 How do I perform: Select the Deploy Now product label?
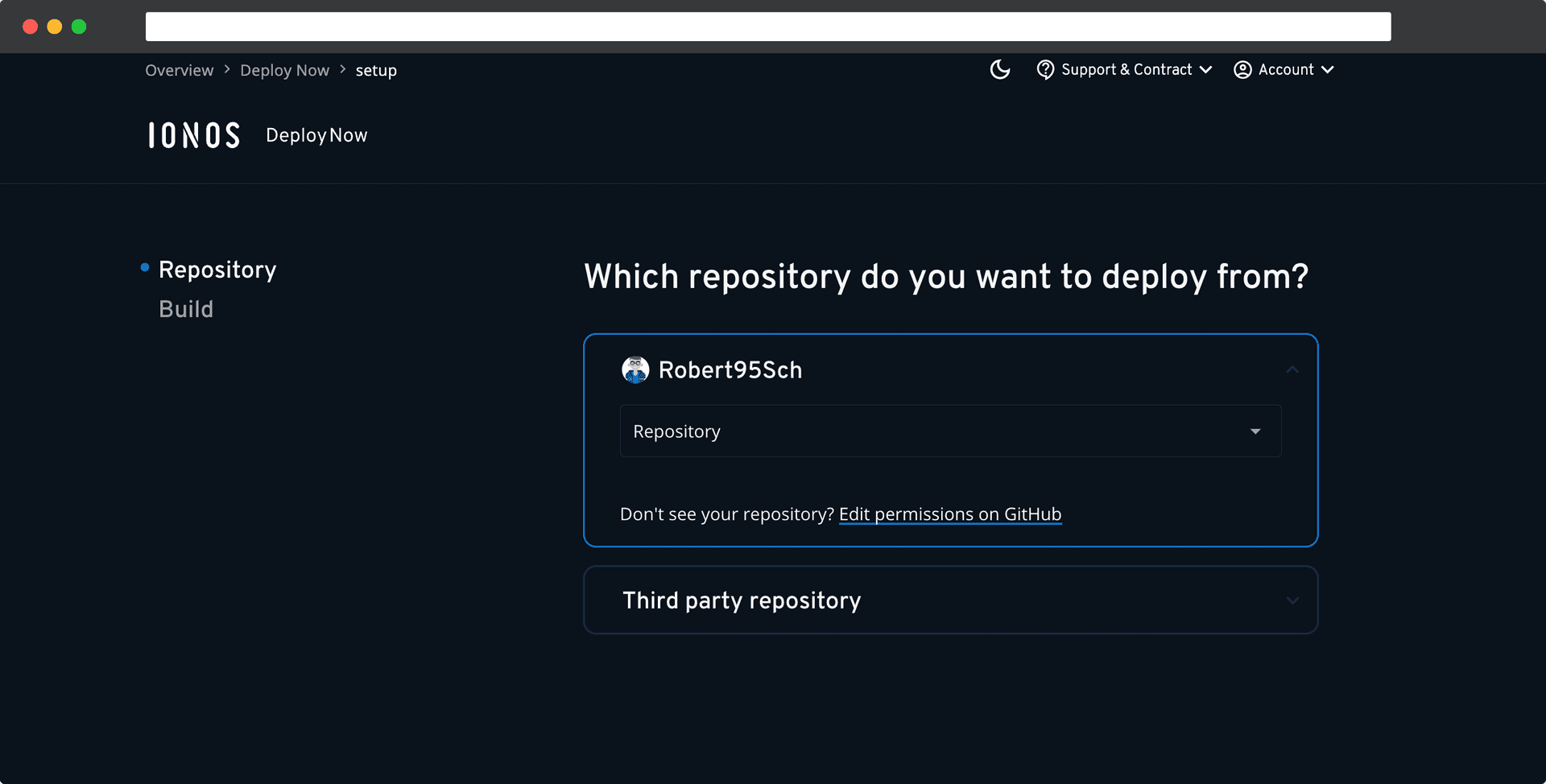point(316,135)
